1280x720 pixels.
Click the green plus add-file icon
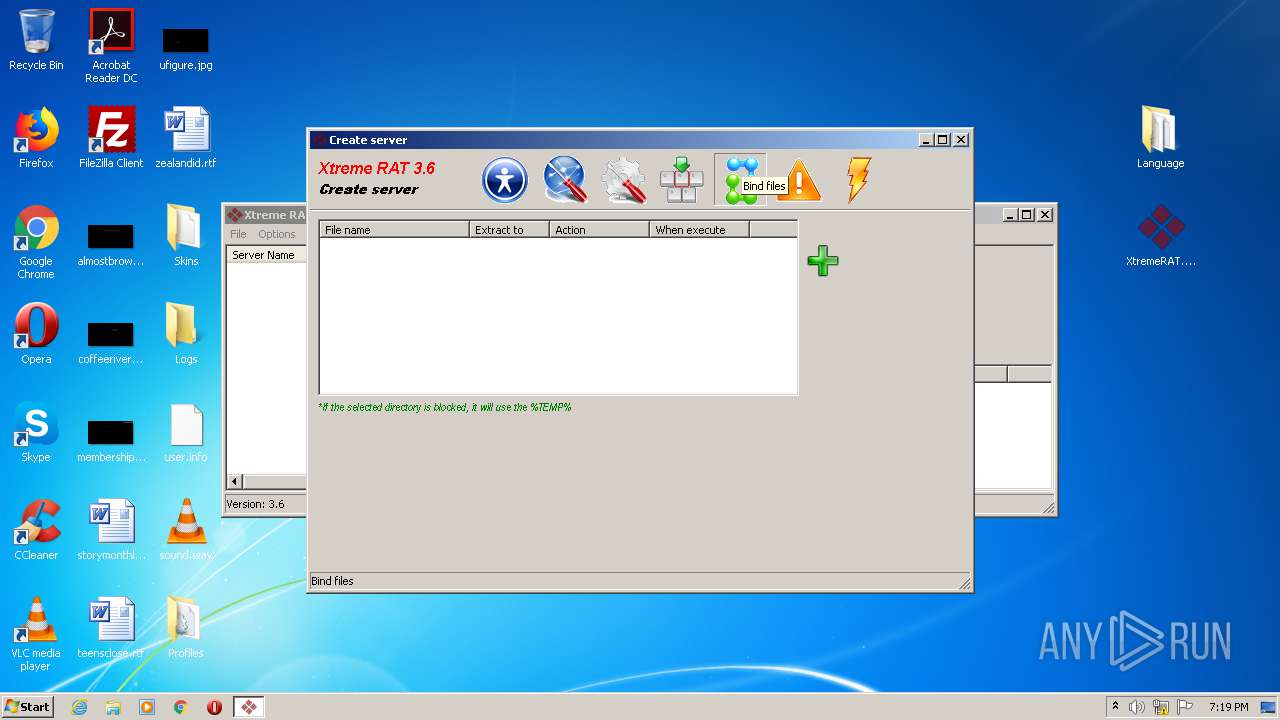pyautogui.click(x=822, y=261)
